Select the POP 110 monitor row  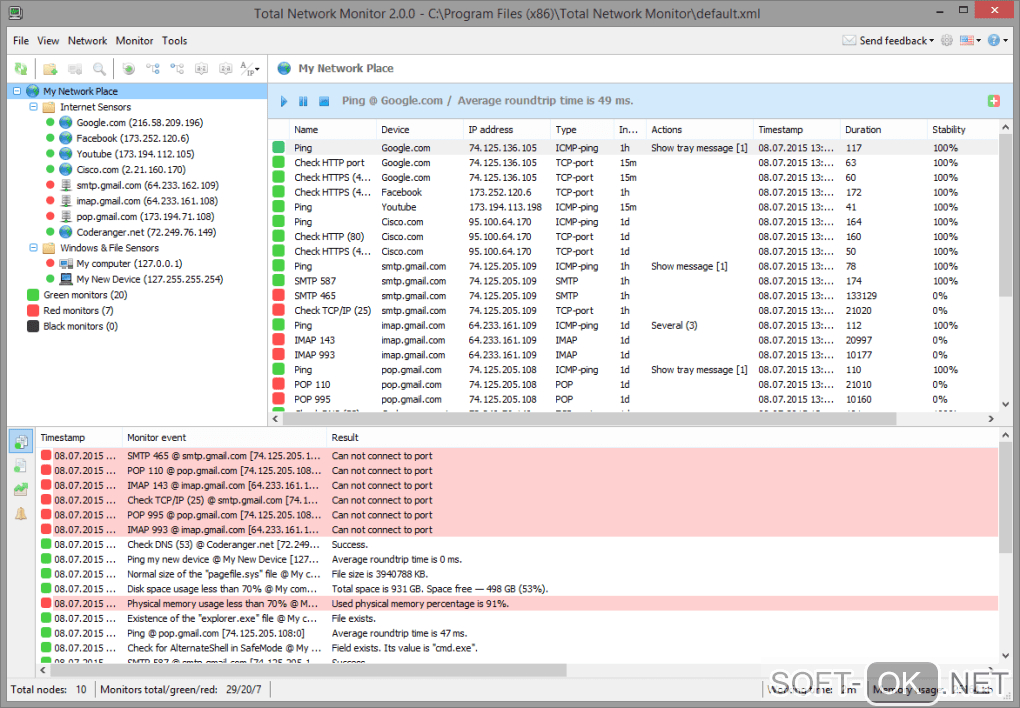tap(634, 385)
